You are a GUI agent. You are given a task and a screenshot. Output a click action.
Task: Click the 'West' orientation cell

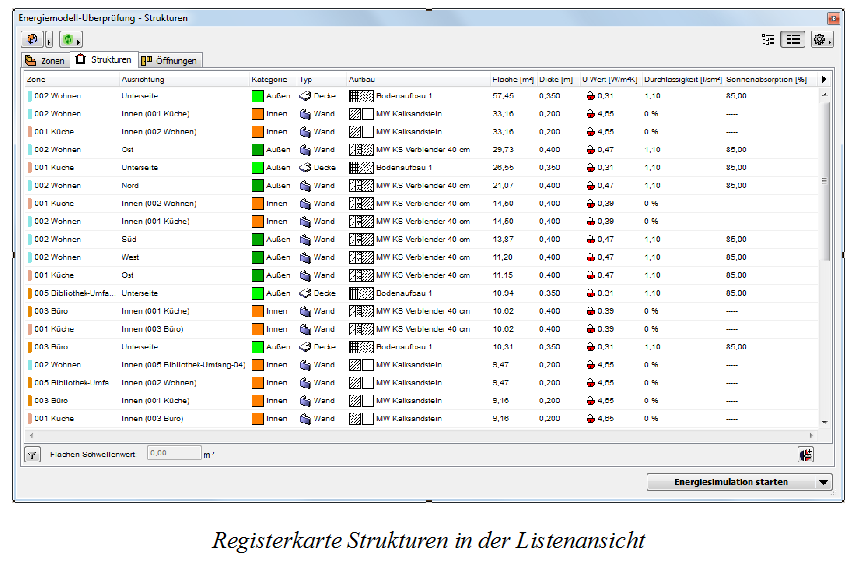pyautogui.click(x=130, y=258)
